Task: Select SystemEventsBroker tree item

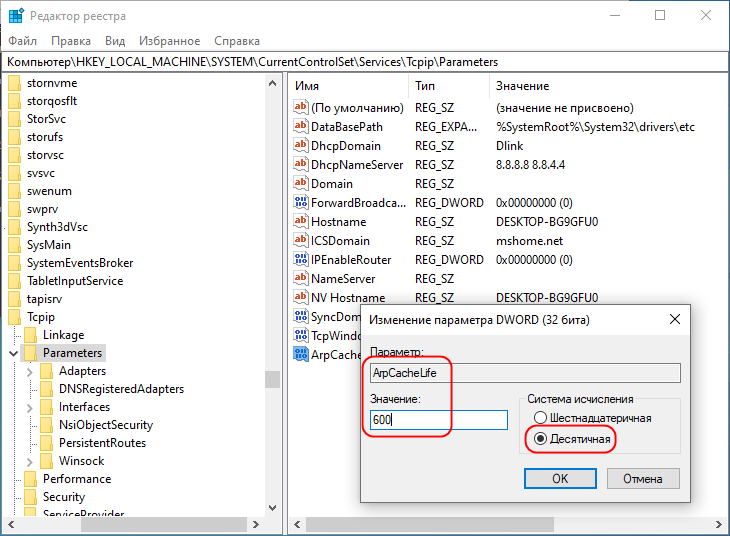Action: pyautogui.click(x=80, y=263)
